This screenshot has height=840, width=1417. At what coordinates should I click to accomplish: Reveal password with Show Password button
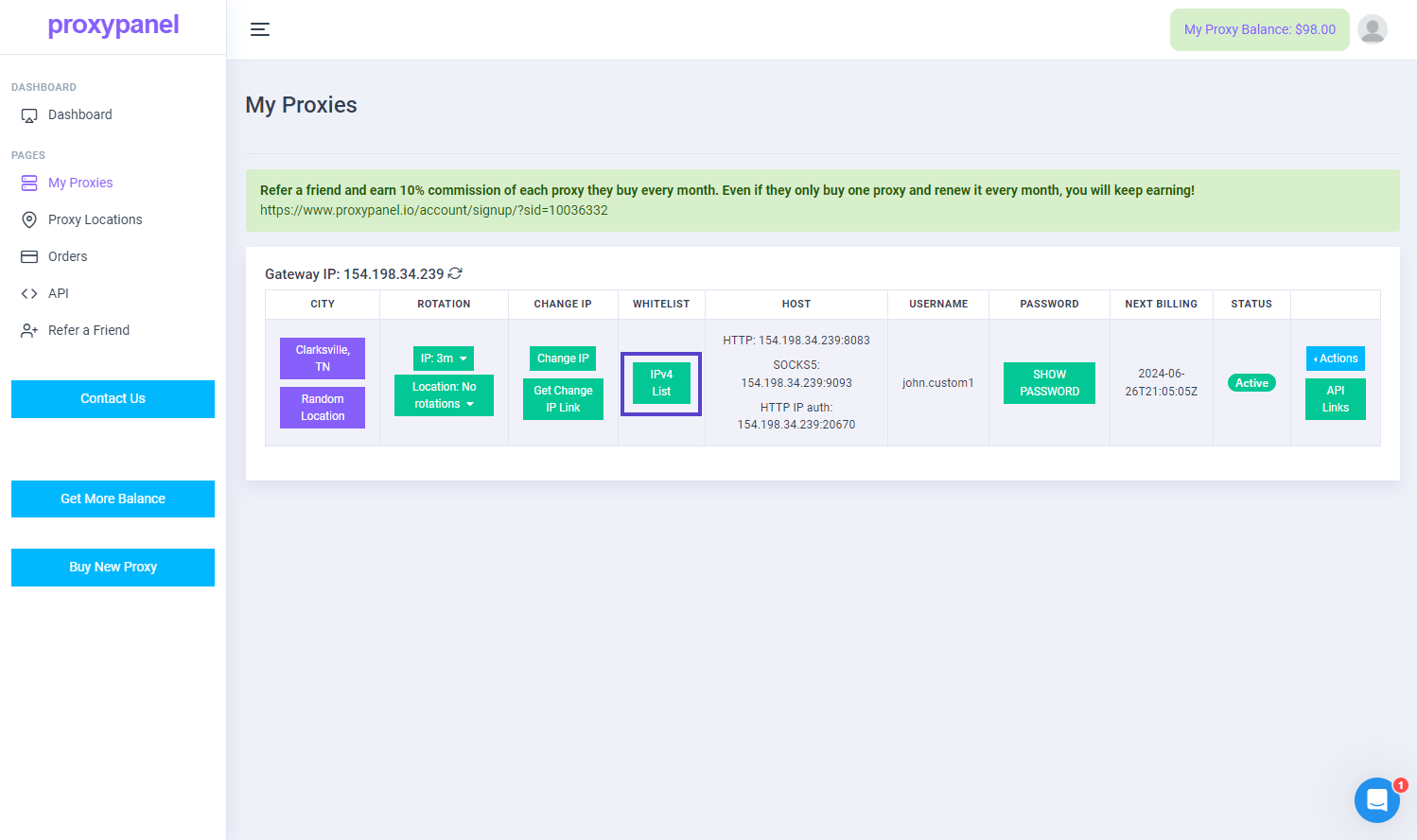coord(1049,382)
